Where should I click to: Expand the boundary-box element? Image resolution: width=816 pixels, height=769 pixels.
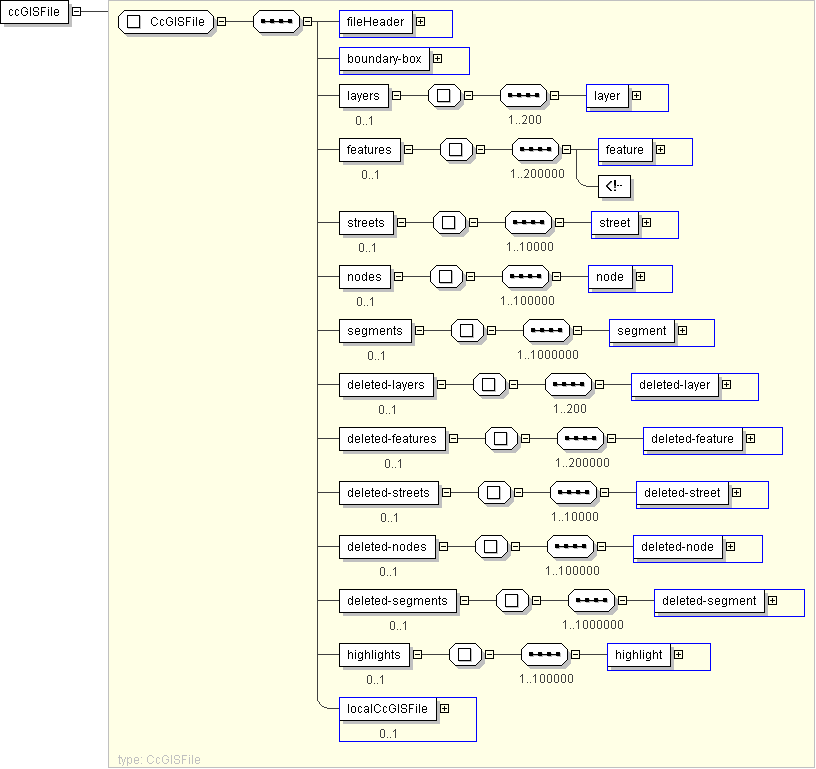[x=437, y=59]
